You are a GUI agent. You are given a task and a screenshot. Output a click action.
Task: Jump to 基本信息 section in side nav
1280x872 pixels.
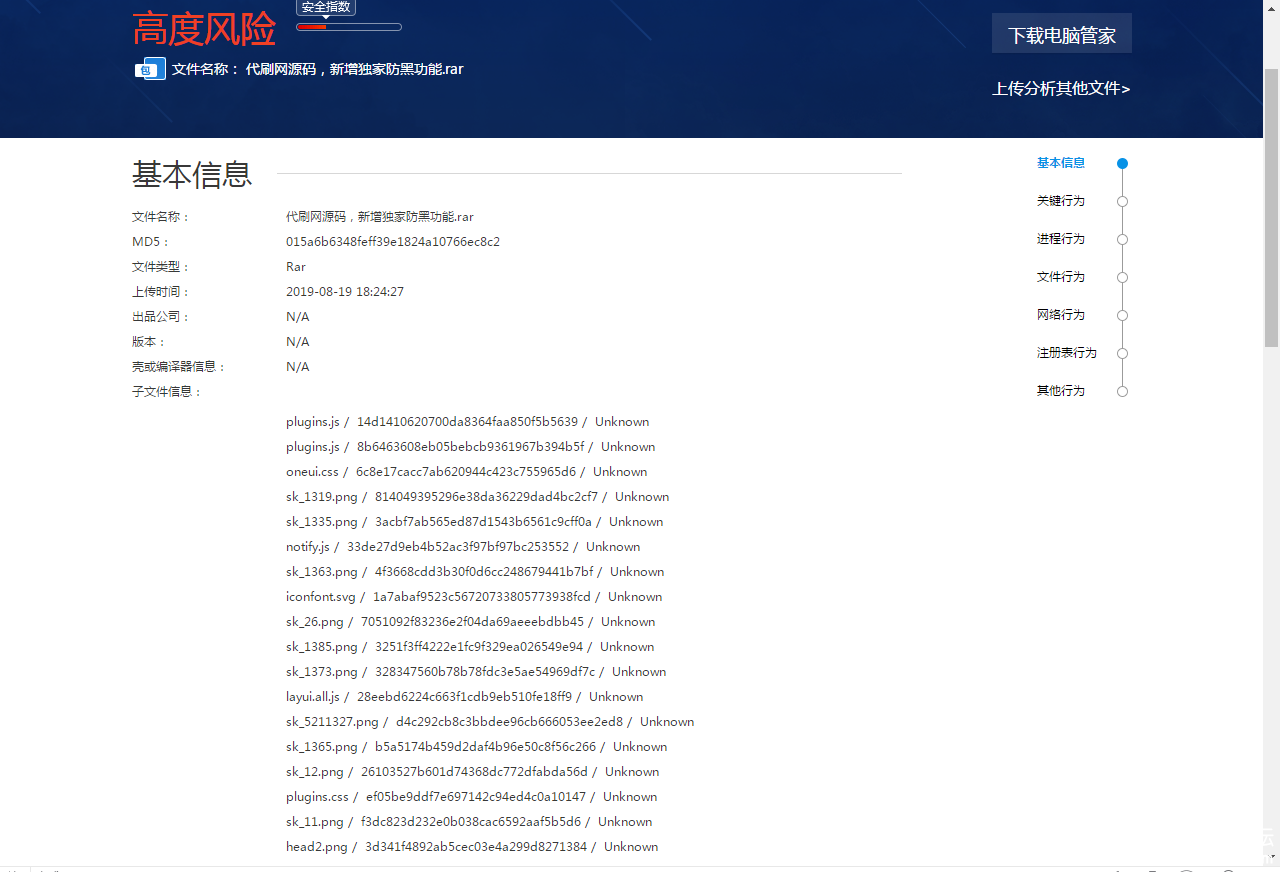1061,163
